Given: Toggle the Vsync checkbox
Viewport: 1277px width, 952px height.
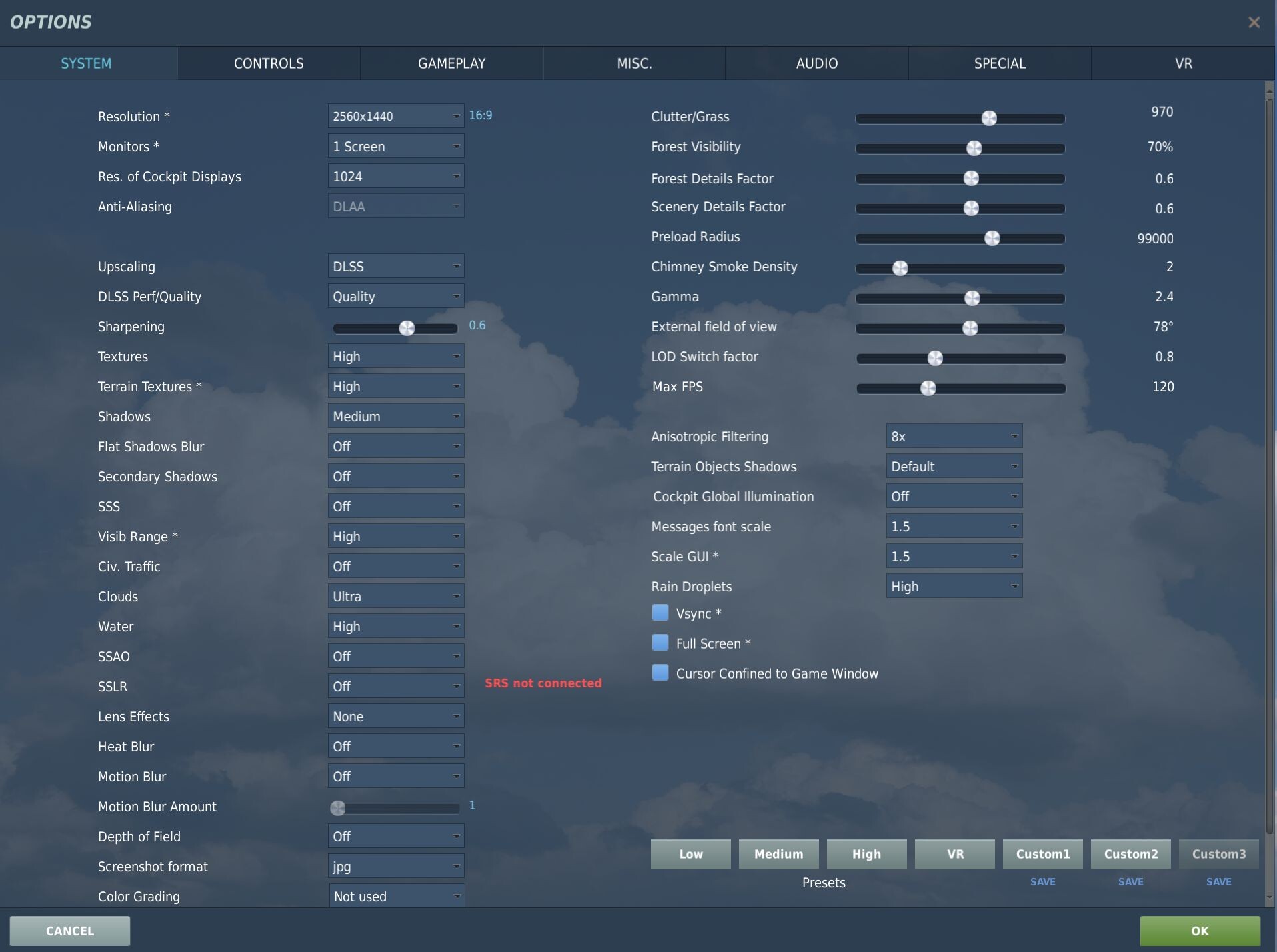Looking at the screenshot, I should pos(660,613).
